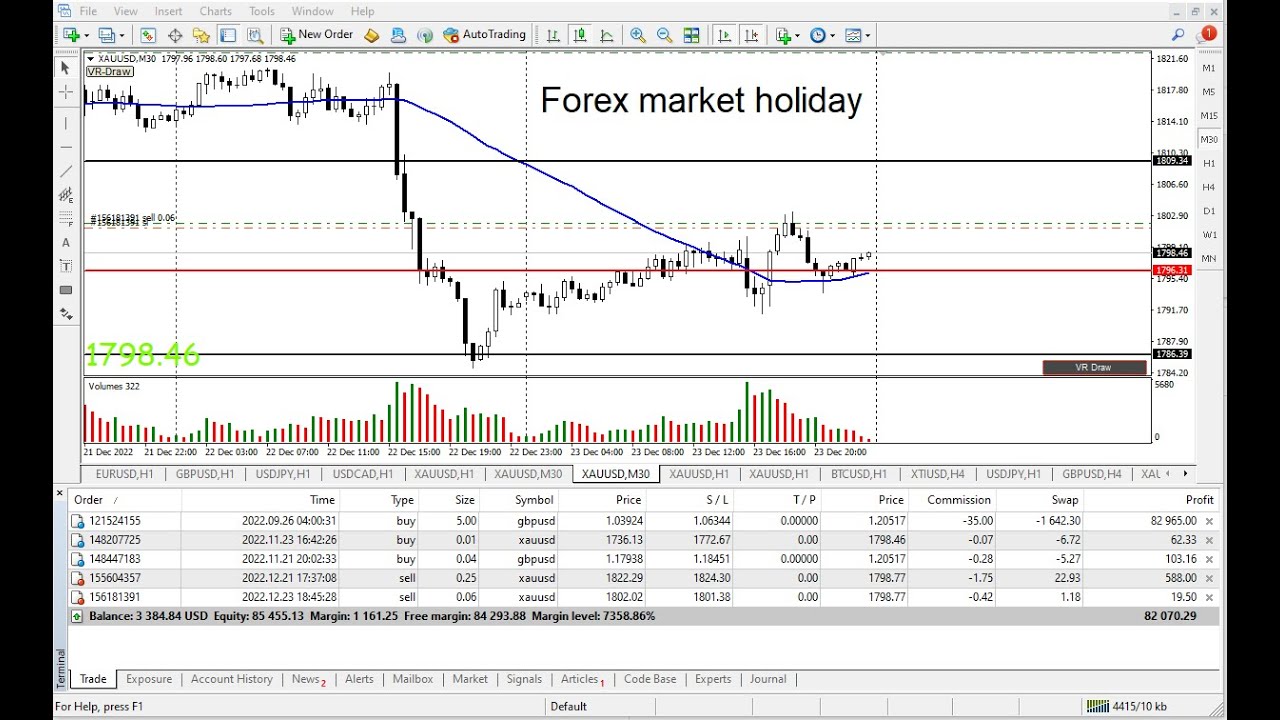Toggle the Navigator panel
This screenshot has width=1280, height=720.
tap(201, 35)
